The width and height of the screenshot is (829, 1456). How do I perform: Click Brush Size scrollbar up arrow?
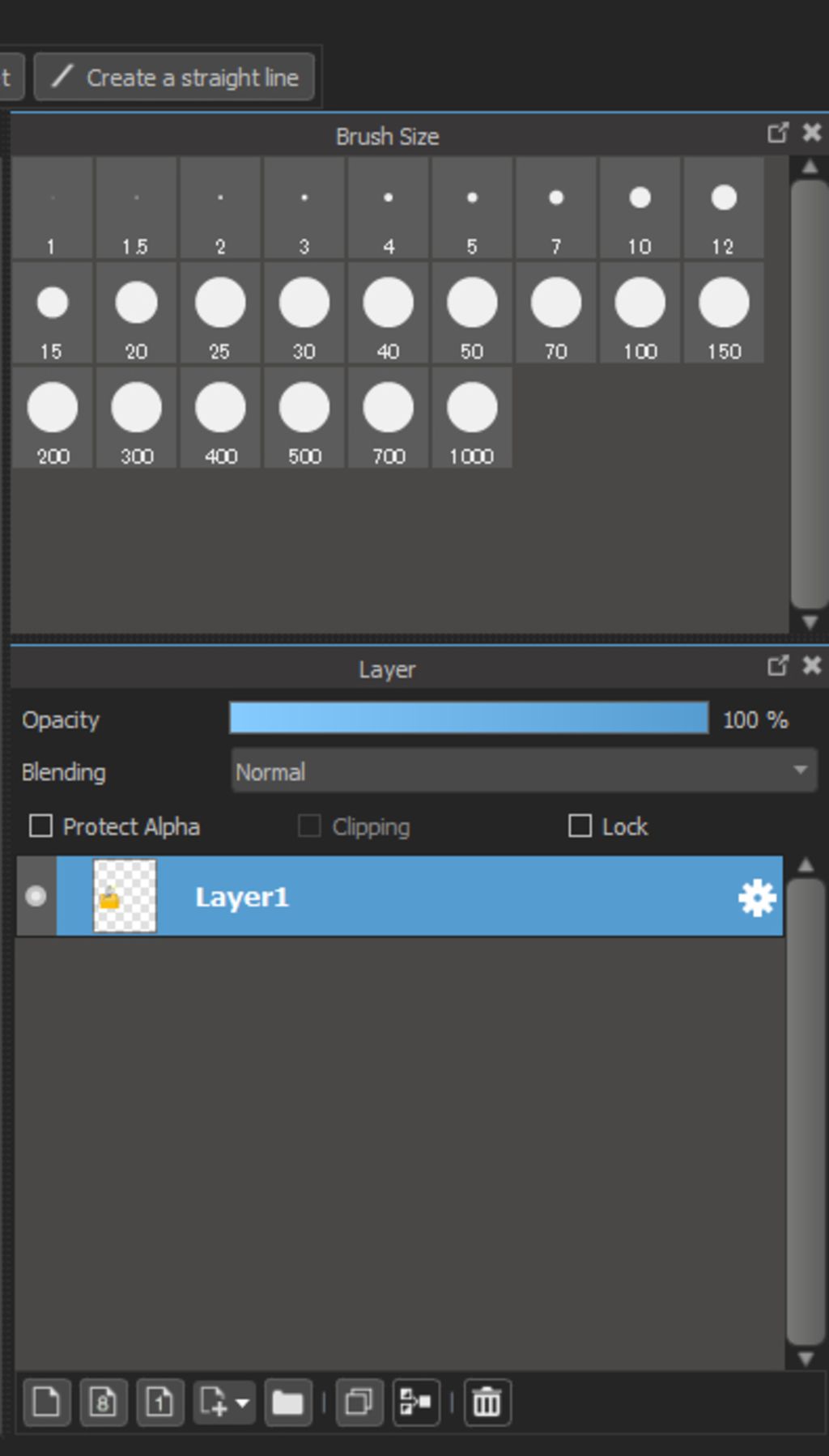coord(809,167)
